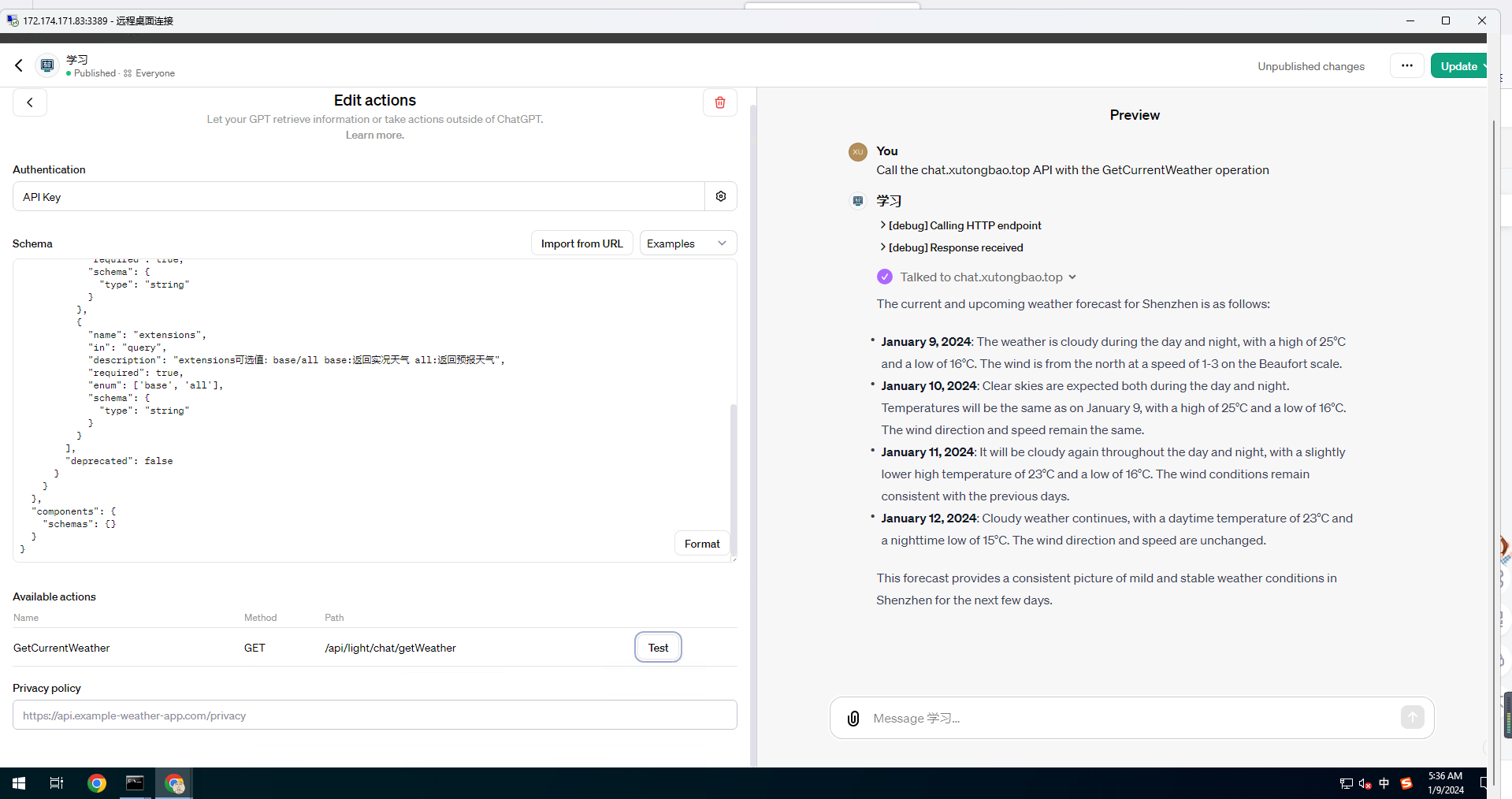Open the Windows Start menu
The height and width of the screenshot is (799, 1512).
tap(19, 783)
